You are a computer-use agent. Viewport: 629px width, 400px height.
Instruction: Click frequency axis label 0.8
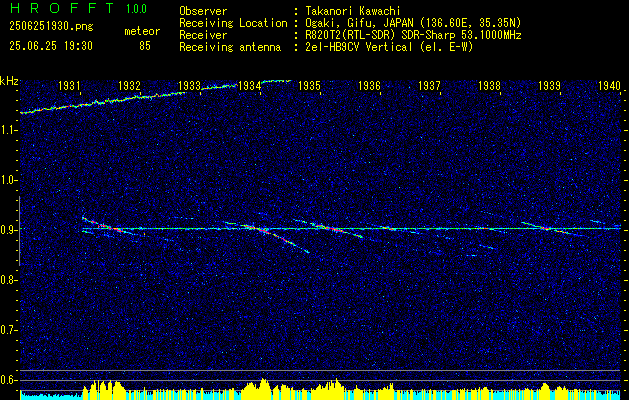9,280
